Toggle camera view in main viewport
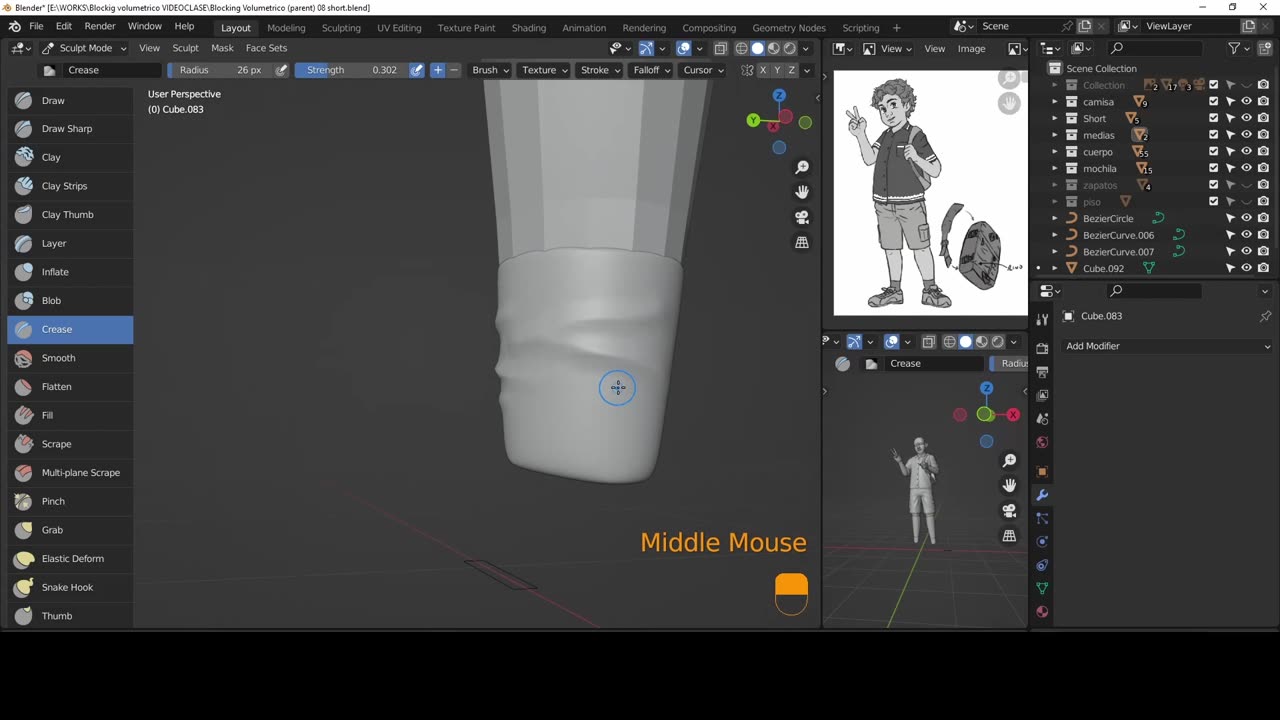The width and height of the screenshot is (1280, 720). click(802, 217)
